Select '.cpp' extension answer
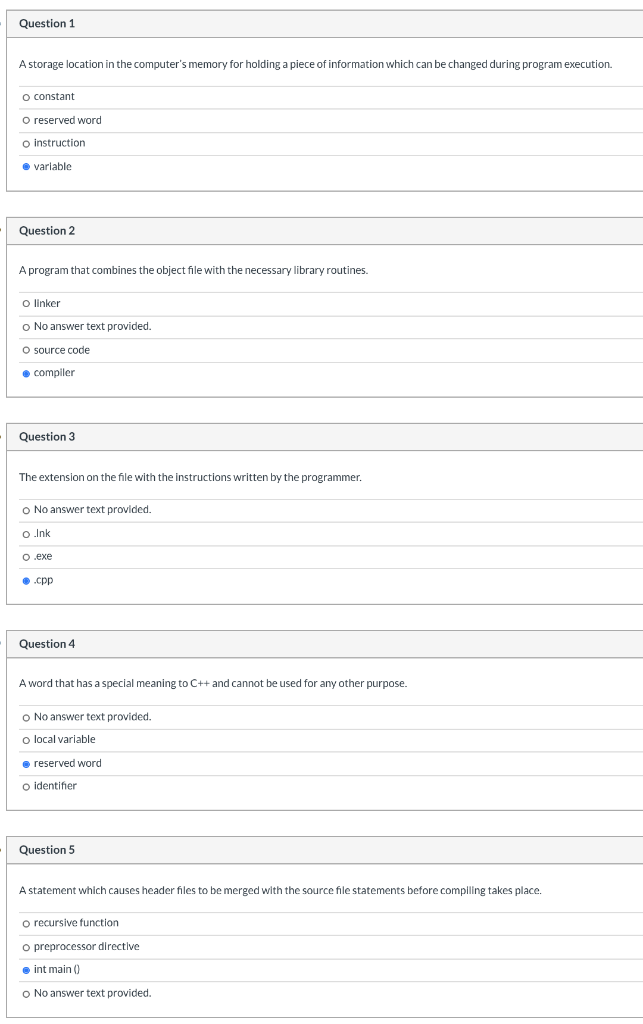The height and width of the screenshot is (1024, 643). pos(26,581)
